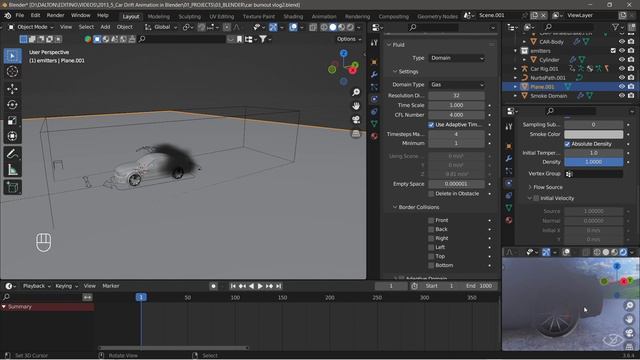Open the outliner filter funnel icon

click(616, 27)
